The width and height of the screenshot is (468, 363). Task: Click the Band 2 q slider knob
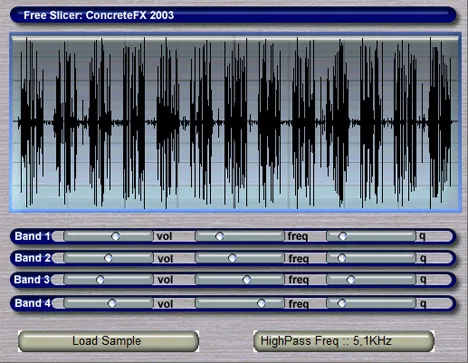click(x=342, y=258)
